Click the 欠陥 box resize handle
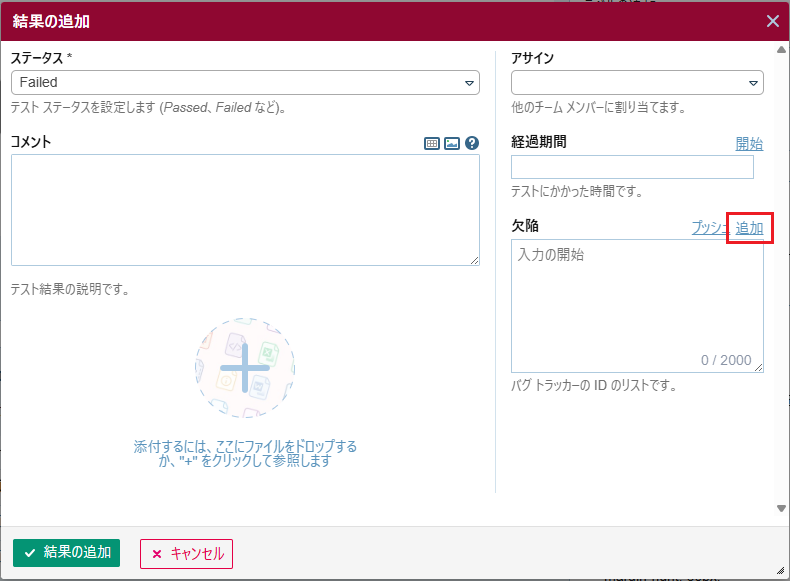 (759, 368)
